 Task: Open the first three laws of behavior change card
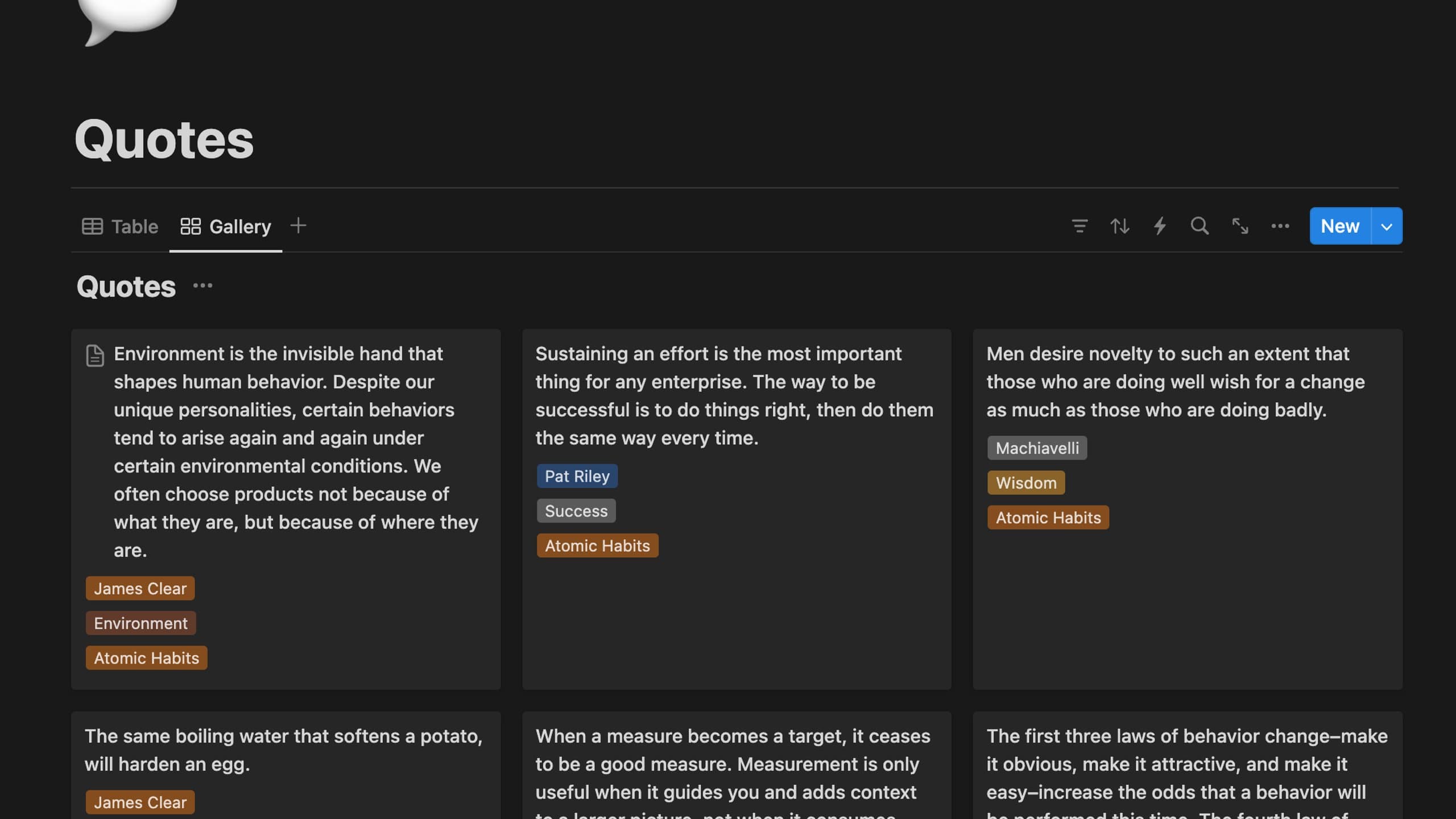(x=1188, y=765)
